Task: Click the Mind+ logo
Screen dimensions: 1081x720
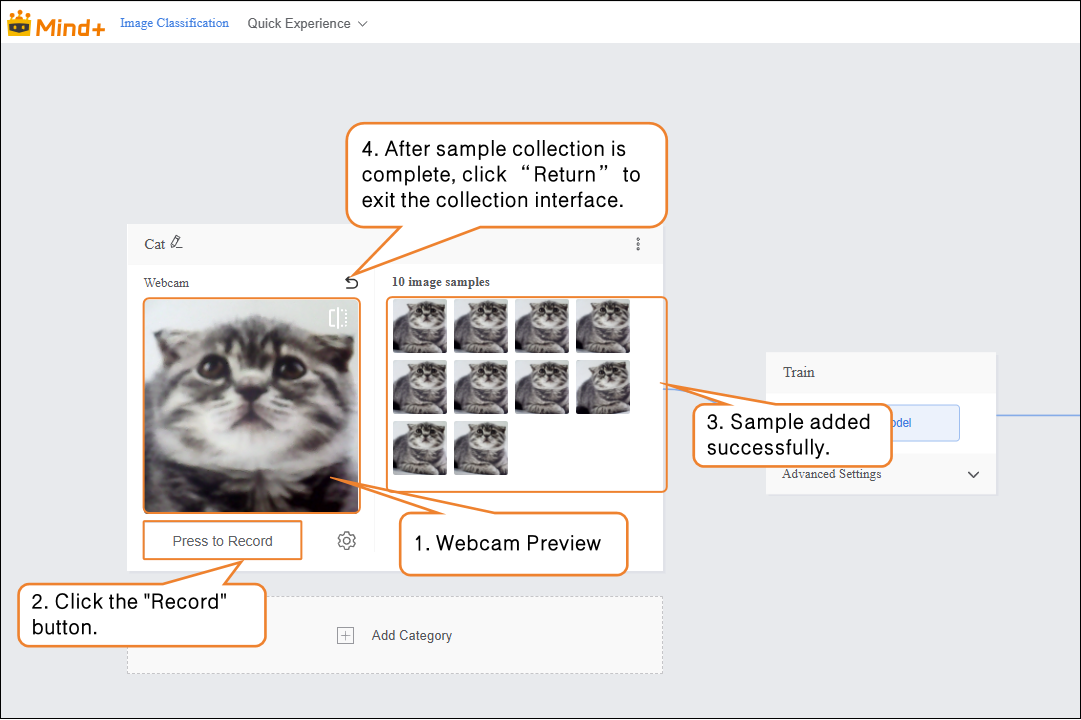Action: click(56, 24)
